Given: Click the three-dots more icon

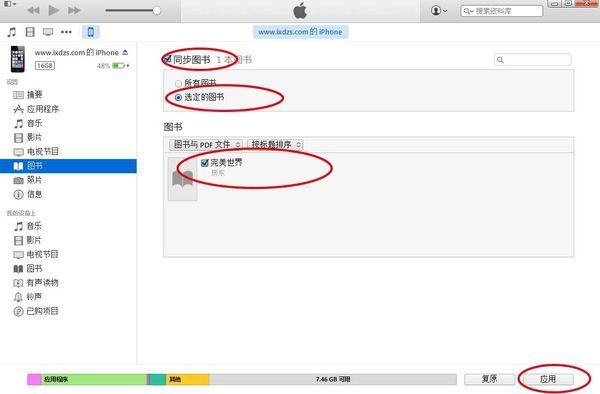Looking at the screenshot, I should pos(66,32).
